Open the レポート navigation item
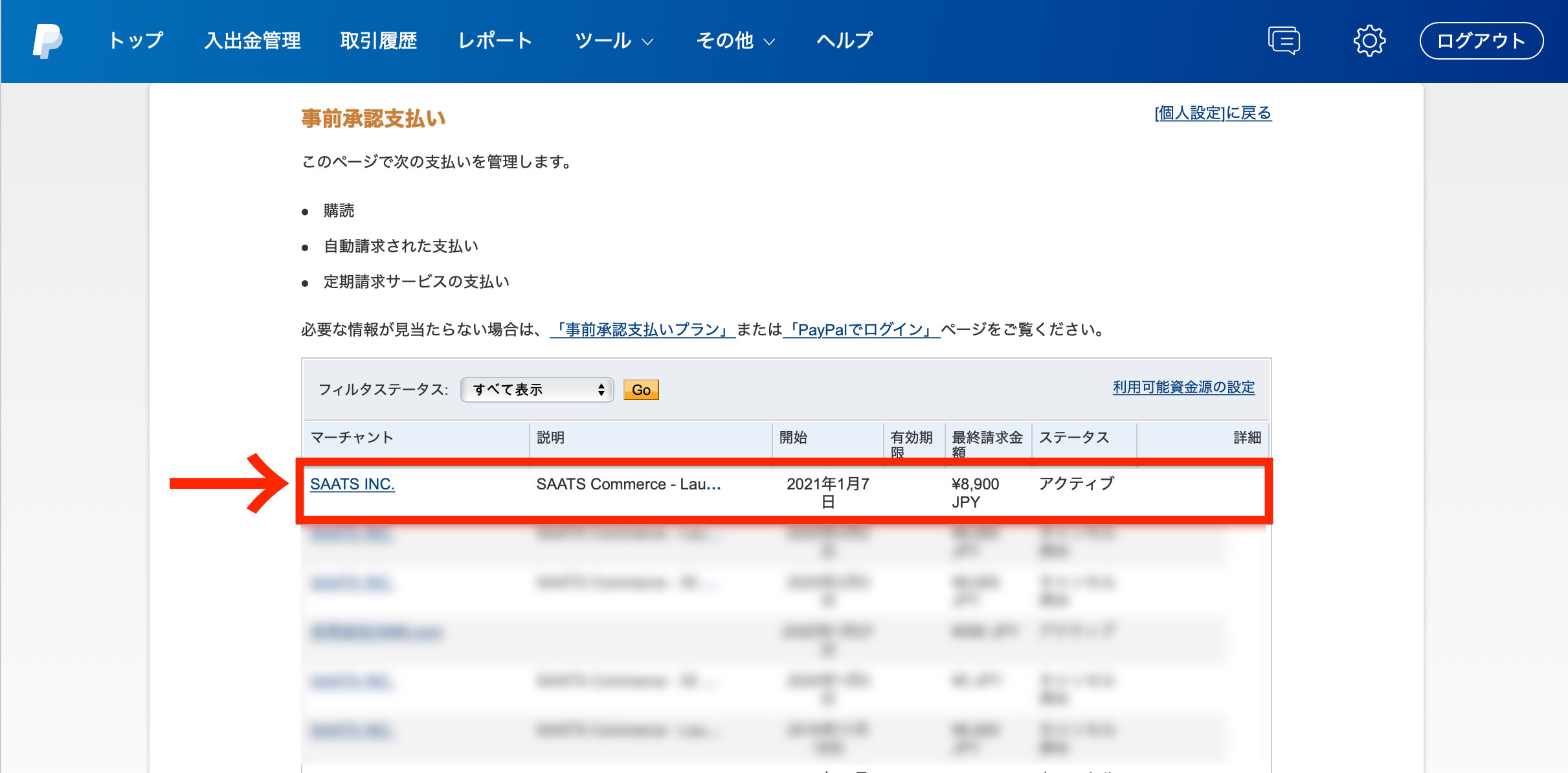This screenshot has width=1568, height=773. [x=495, y=41]
